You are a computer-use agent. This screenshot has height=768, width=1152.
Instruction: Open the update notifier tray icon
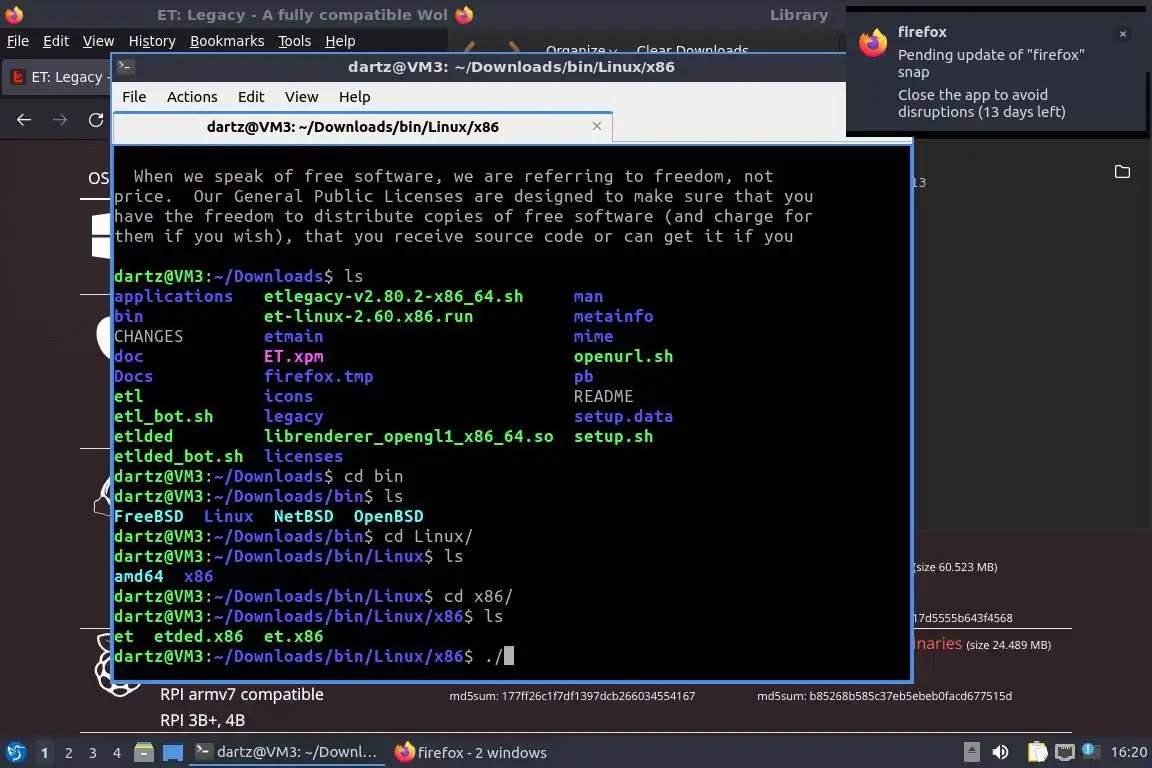[x=1090, y=751]
